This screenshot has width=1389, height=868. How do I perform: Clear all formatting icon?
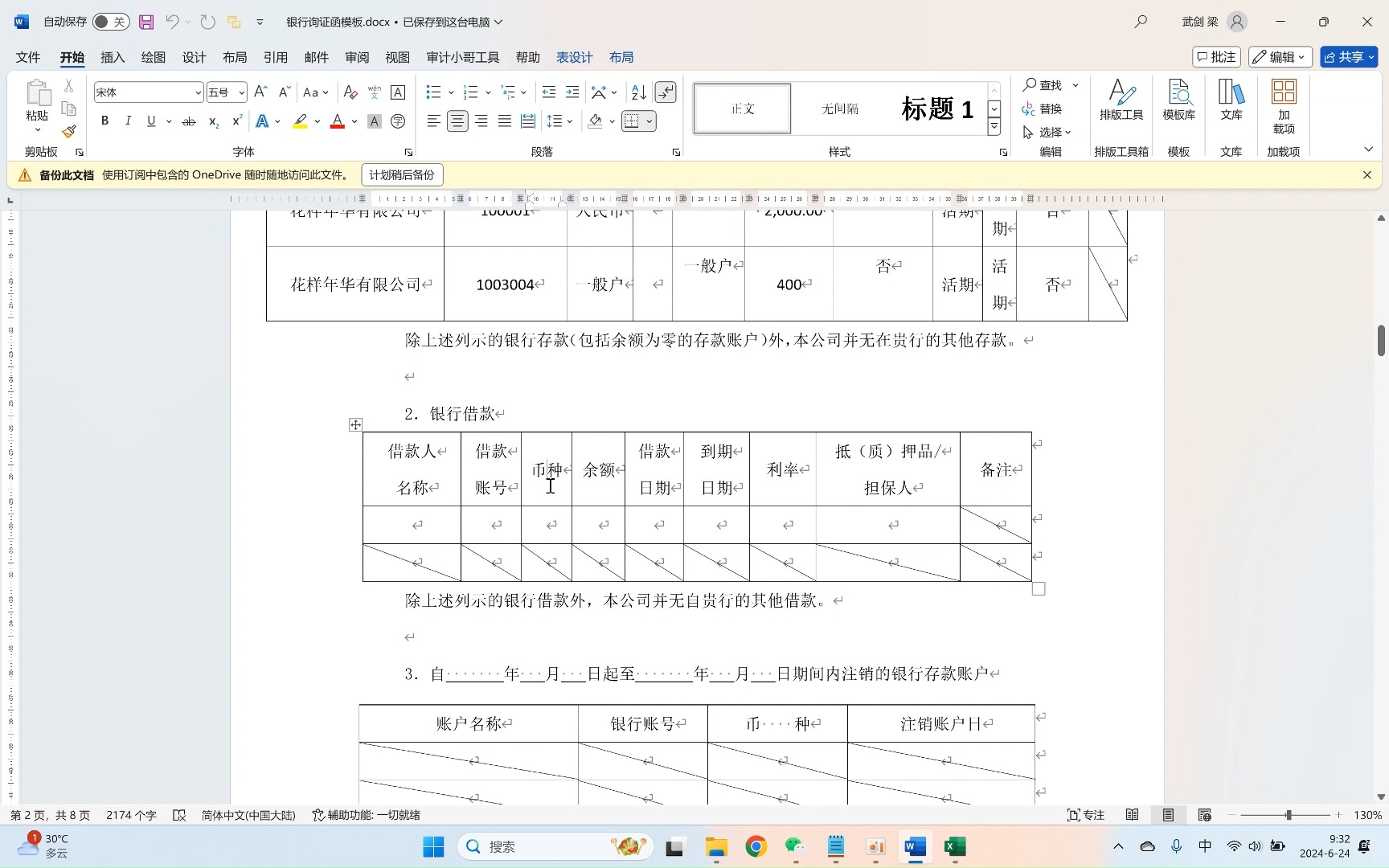pos(350,92)
